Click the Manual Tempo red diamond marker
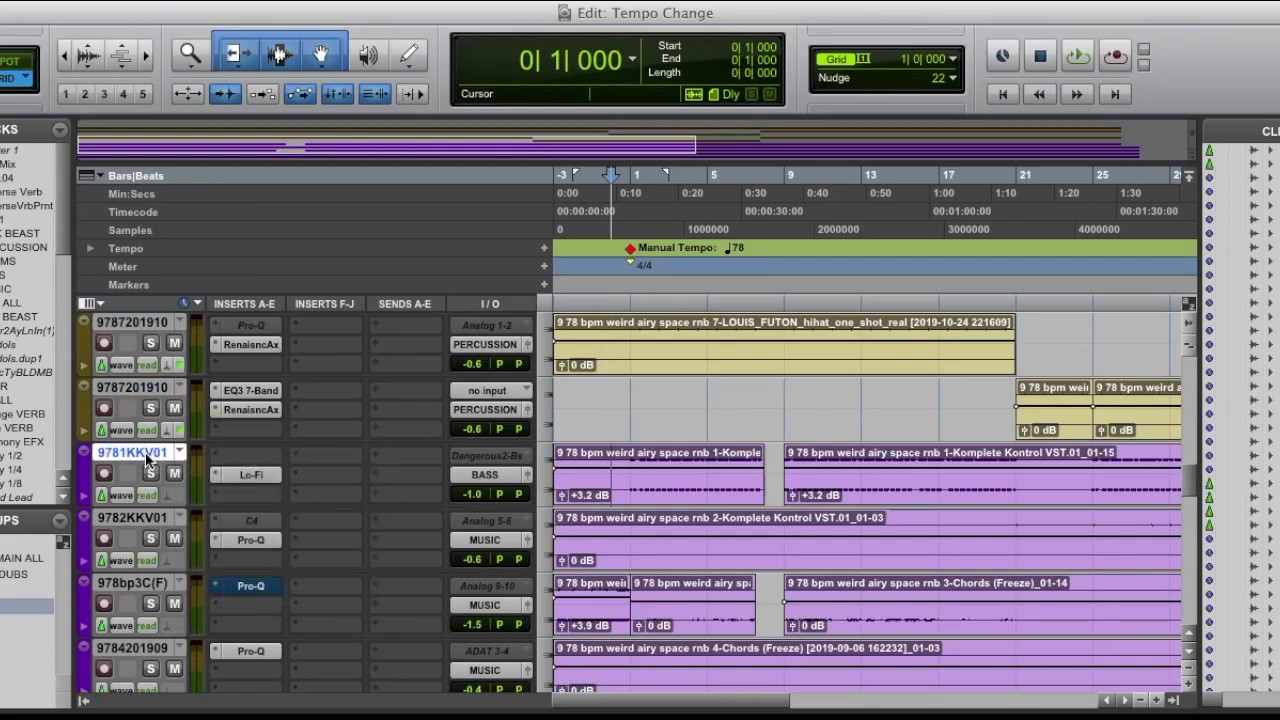 pyautogui.click(x=630, y=248)
